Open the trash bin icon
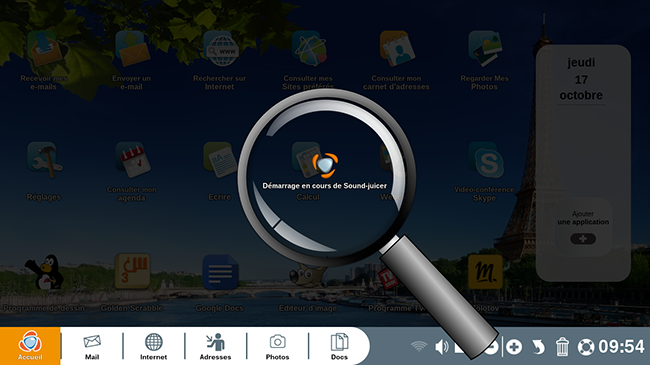The image size is (650, 365). 562,347
